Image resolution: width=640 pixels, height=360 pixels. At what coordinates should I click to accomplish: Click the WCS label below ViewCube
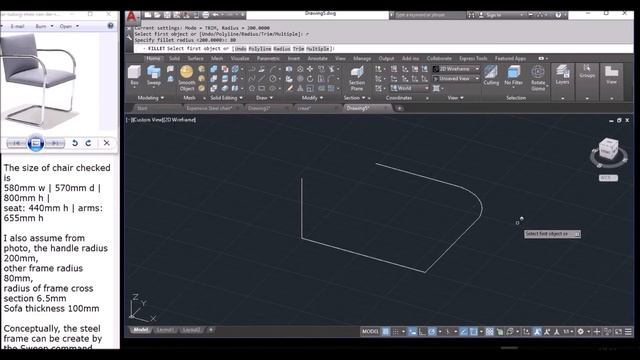[608, 178]
